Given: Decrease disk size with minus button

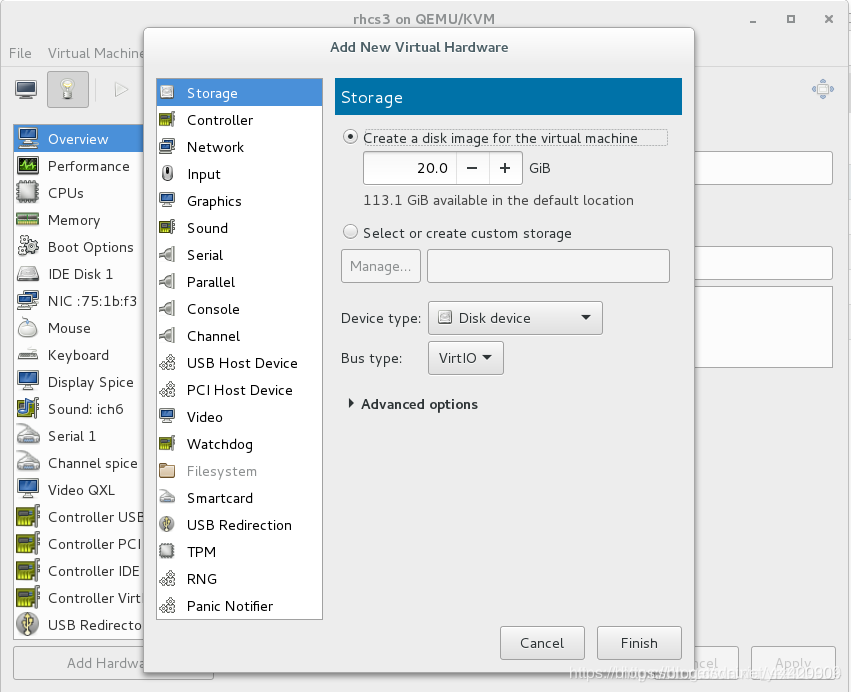Looking at the screenshot, I should point(473,168).
